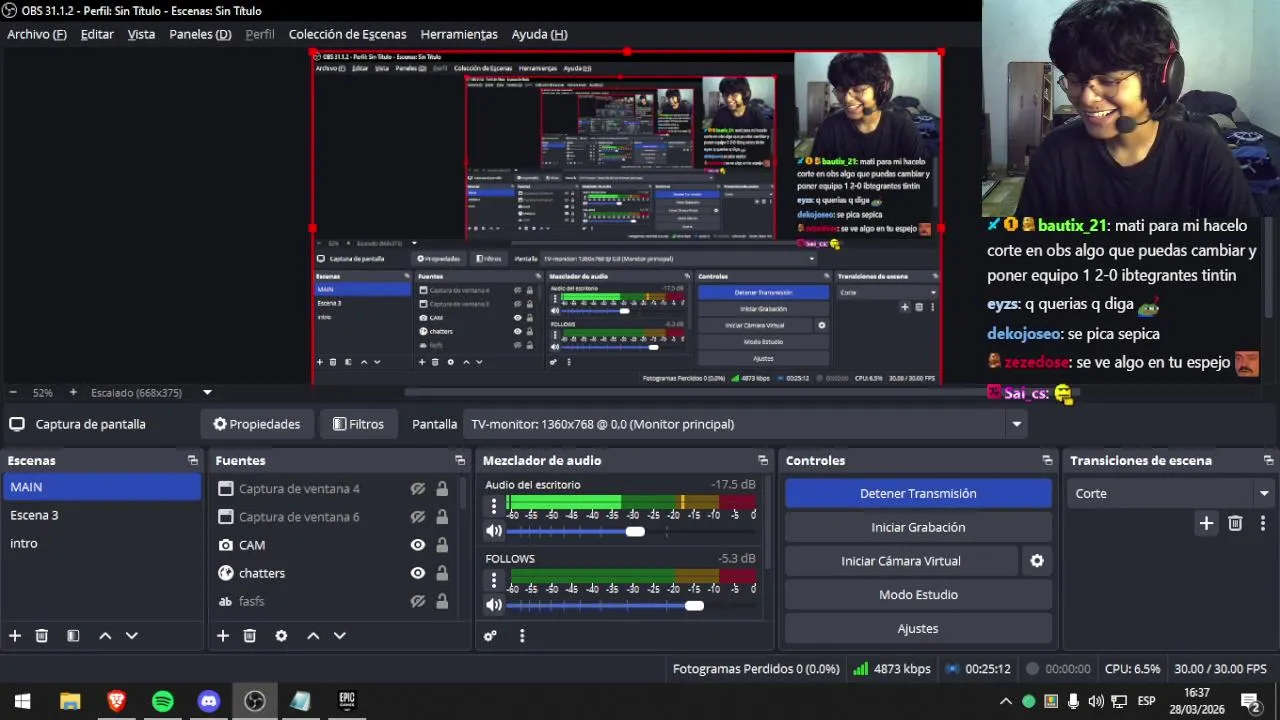1280x720 pixels.
Task: Move scene up with the Escenas up arrow
Action: [x=105, y=636]
